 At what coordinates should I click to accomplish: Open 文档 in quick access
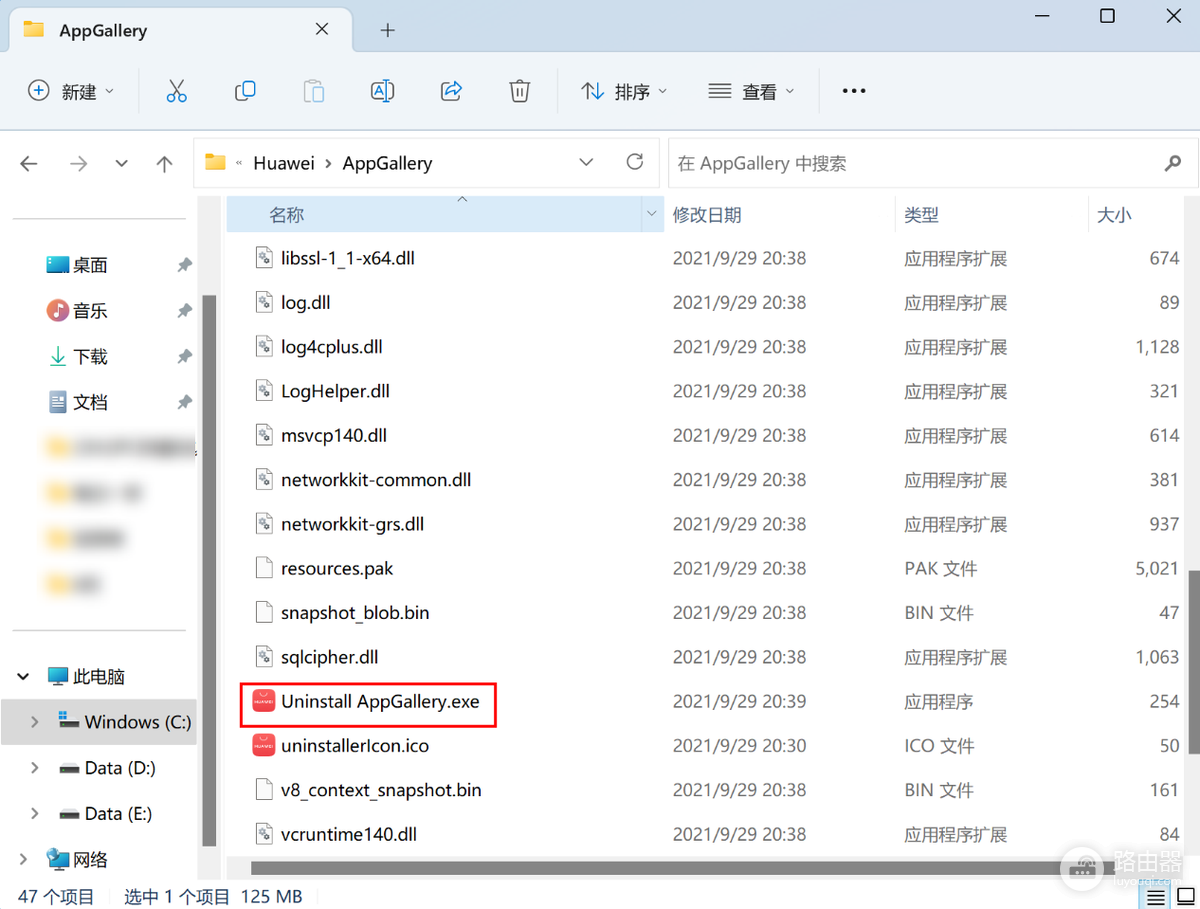[x=90, y=402]
